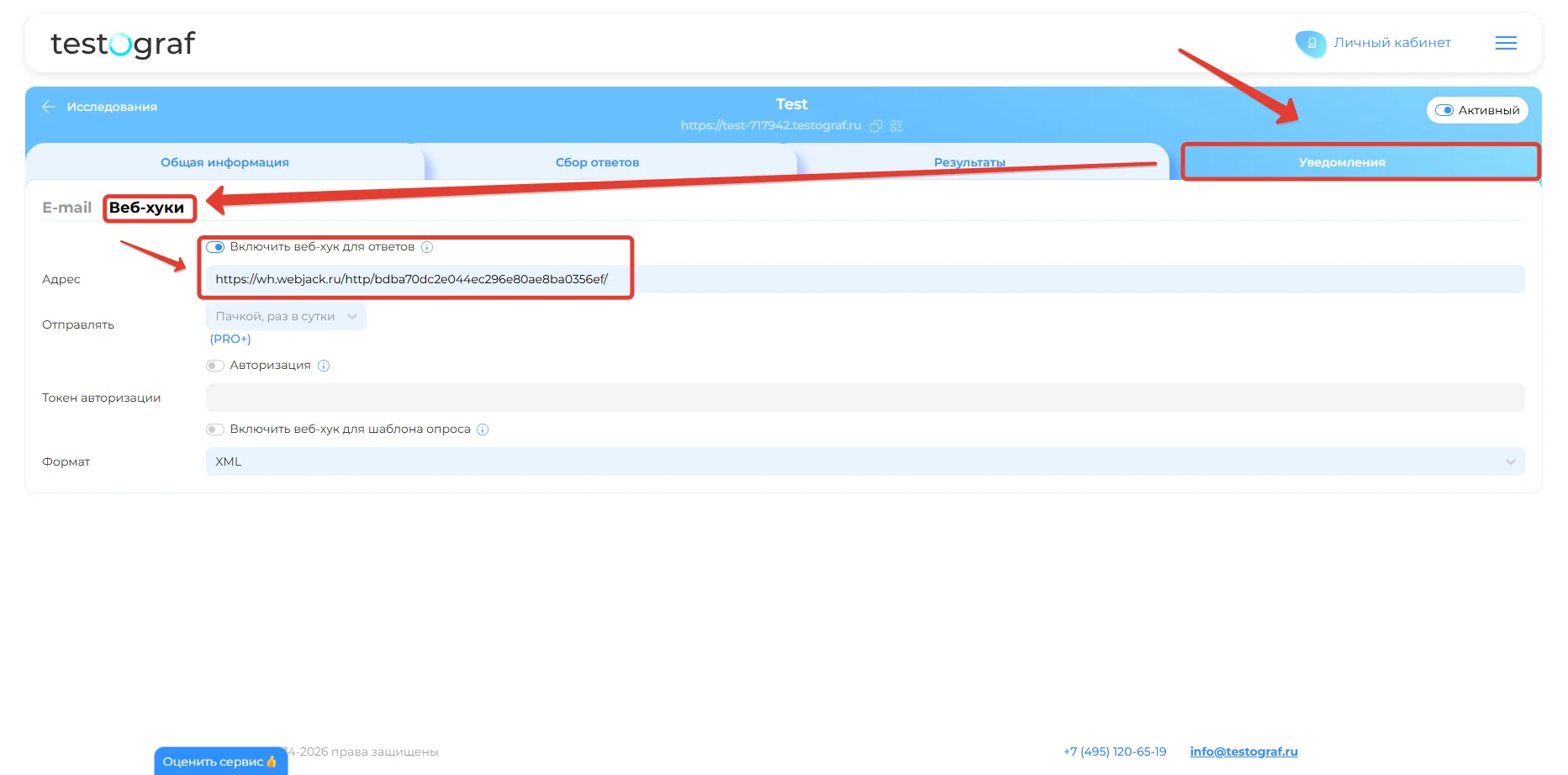Click the back arrow beside Исследования
The image size is (1568, 775).
coord(49,107)
